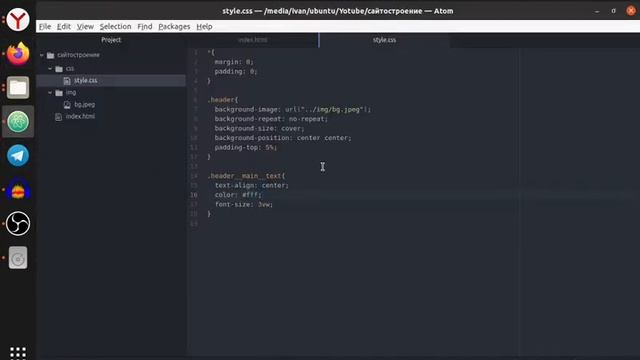Click the css folder icon
The height and width of the screenshot is (360, 640).
(59, 69)
